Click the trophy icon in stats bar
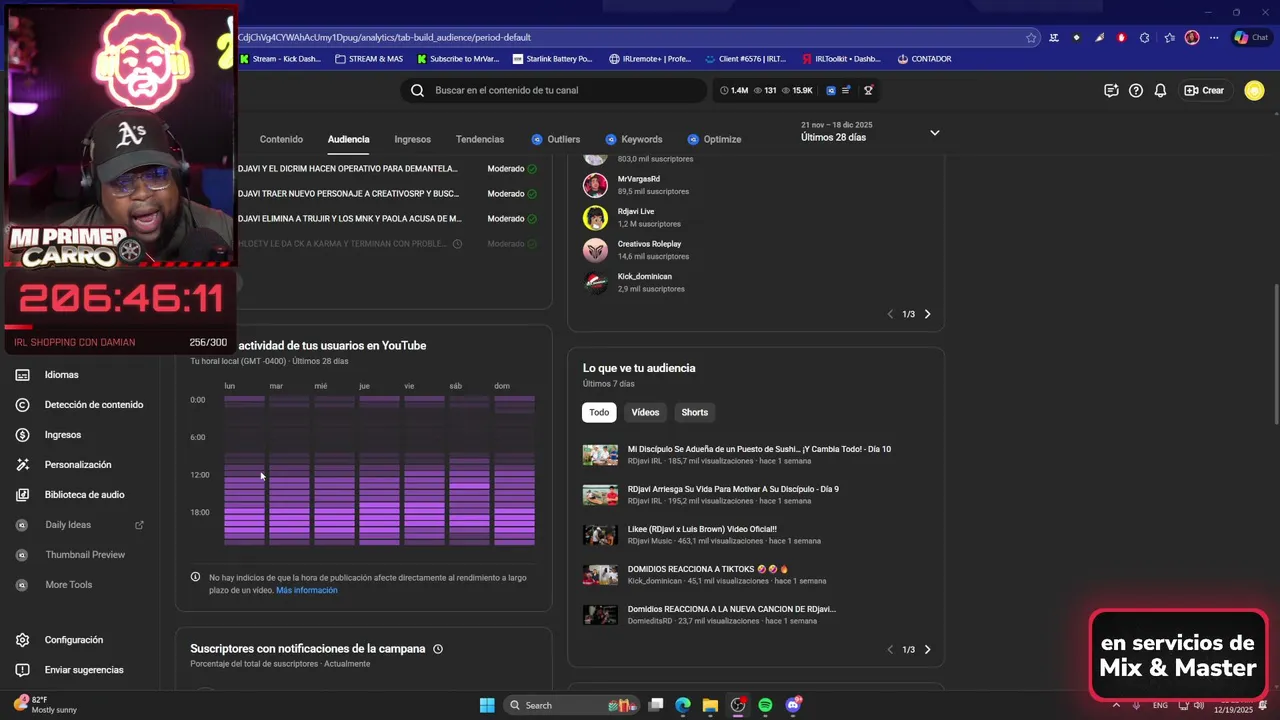 click(868, 90)
